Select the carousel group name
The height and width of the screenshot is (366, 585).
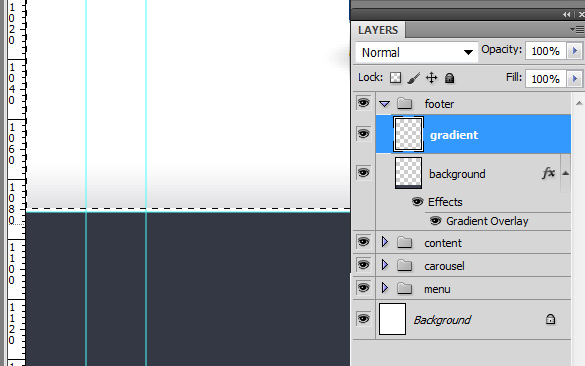pyautogui.click(x=444, y=266)
